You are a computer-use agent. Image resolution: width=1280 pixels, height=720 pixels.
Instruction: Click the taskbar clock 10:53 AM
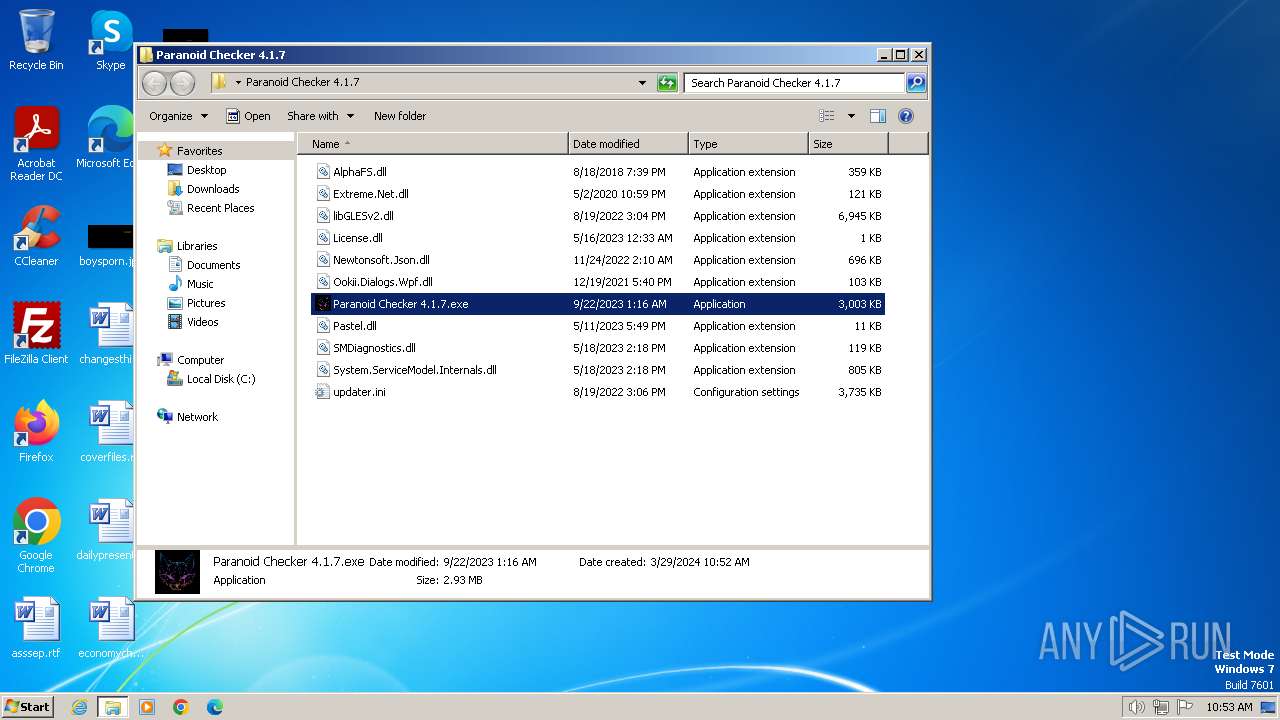coord(1229,707)
